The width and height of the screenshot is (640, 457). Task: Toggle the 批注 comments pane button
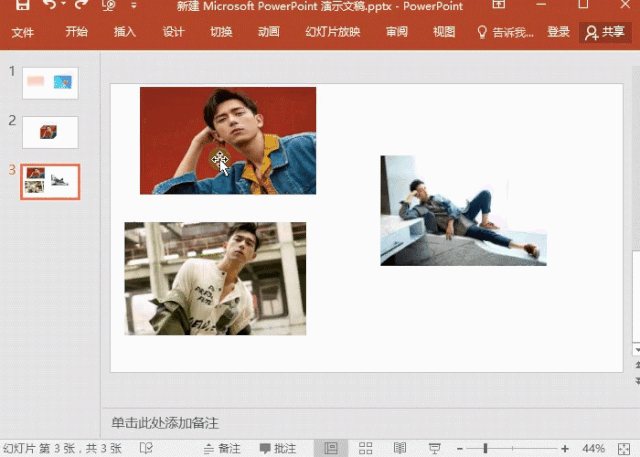(278, 448)
